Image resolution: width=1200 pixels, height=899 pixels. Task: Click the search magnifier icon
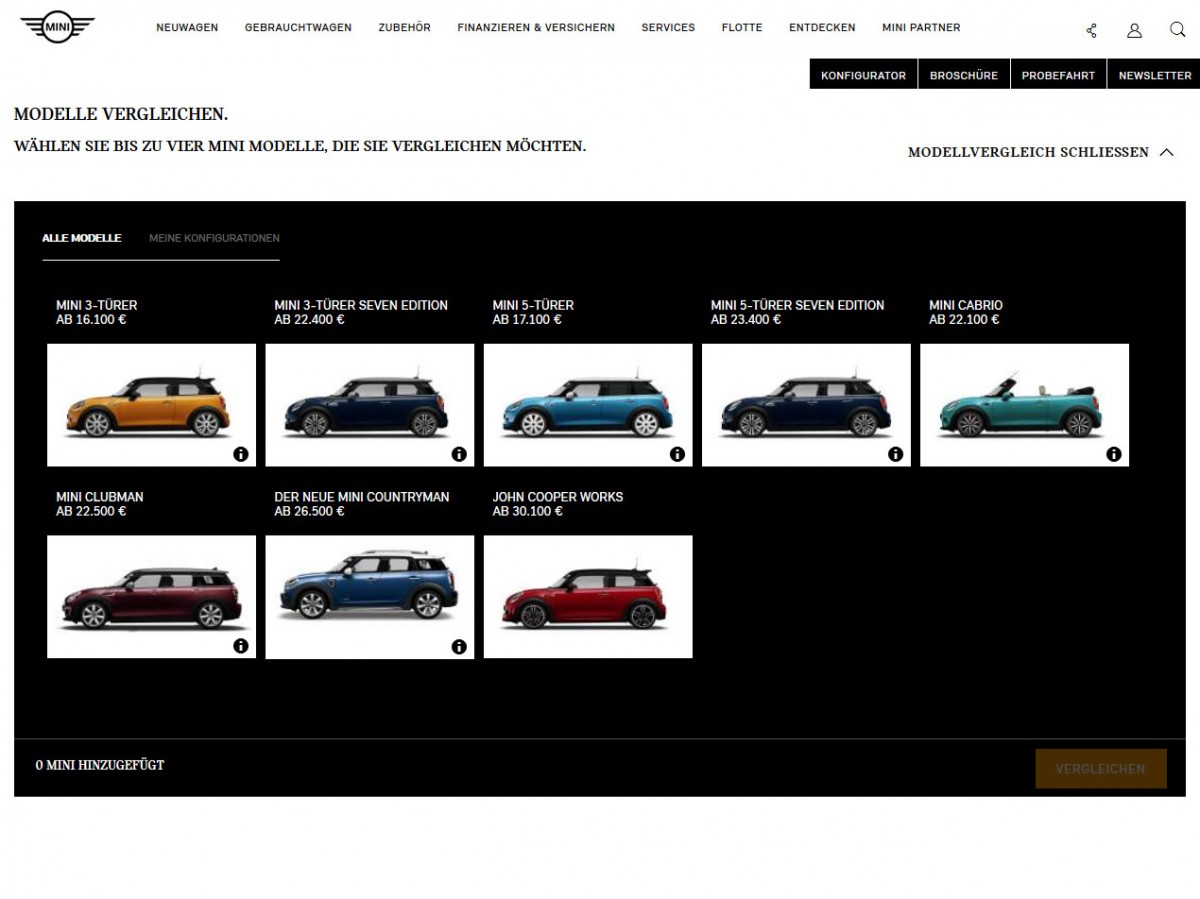(1177, 29)
